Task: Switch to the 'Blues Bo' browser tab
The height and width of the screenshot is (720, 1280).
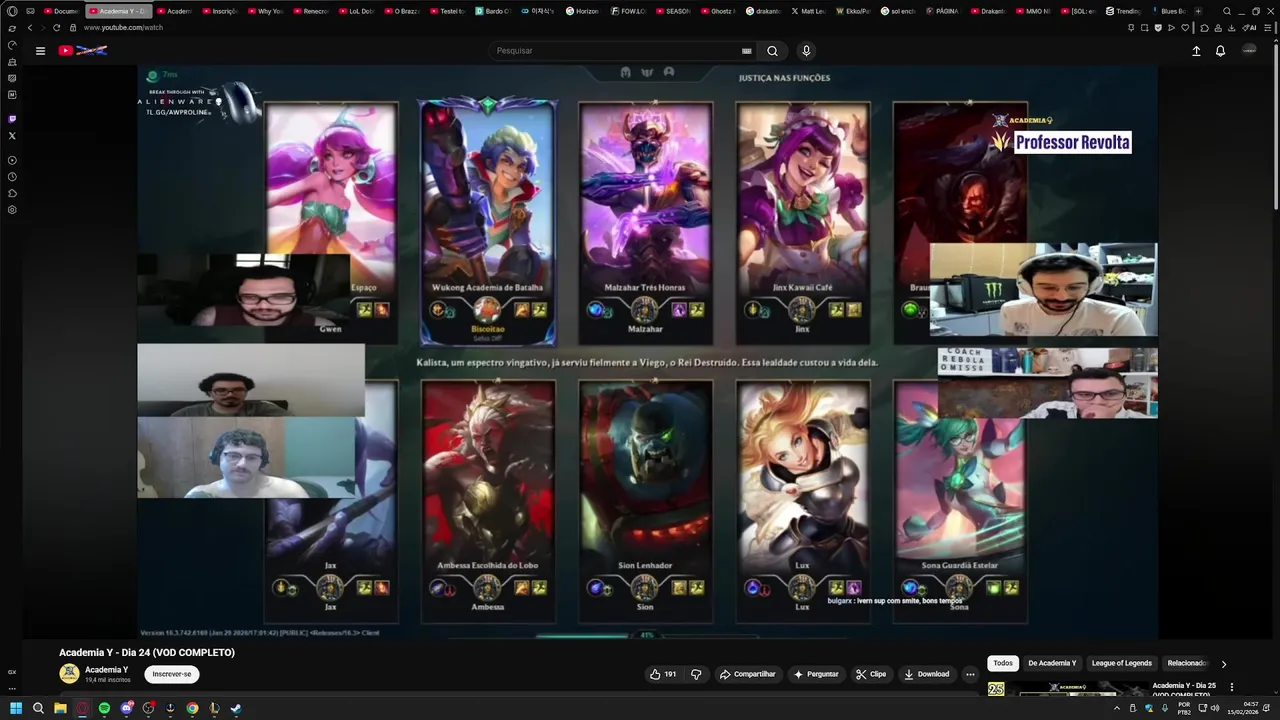Action: coord(1169,11)
